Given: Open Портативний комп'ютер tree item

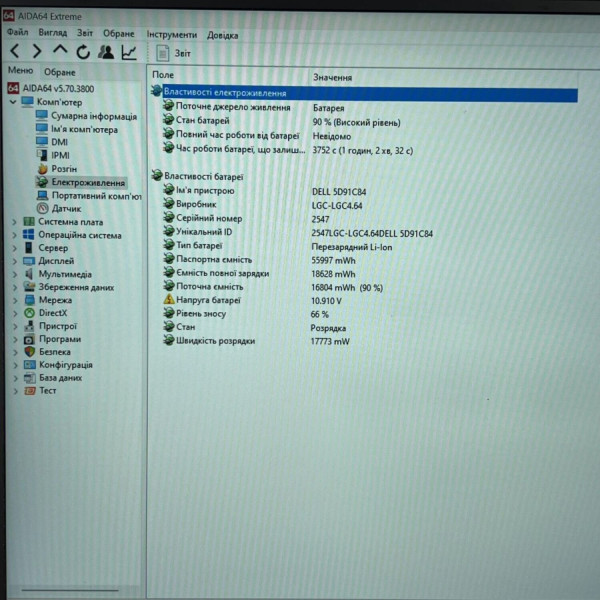Looking at the screenshot, I should (x=89, y=196).
